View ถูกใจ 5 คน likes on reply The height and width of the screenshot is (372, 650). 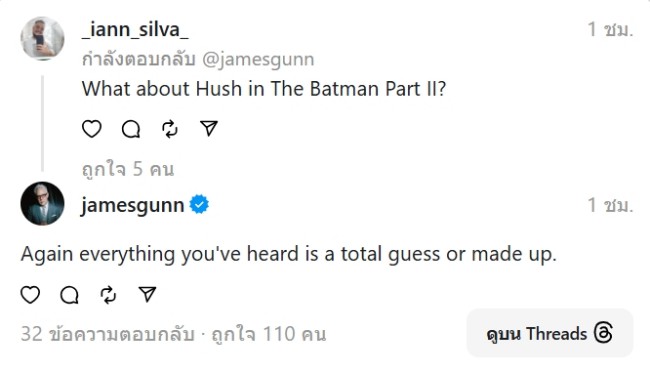point(128,169)
